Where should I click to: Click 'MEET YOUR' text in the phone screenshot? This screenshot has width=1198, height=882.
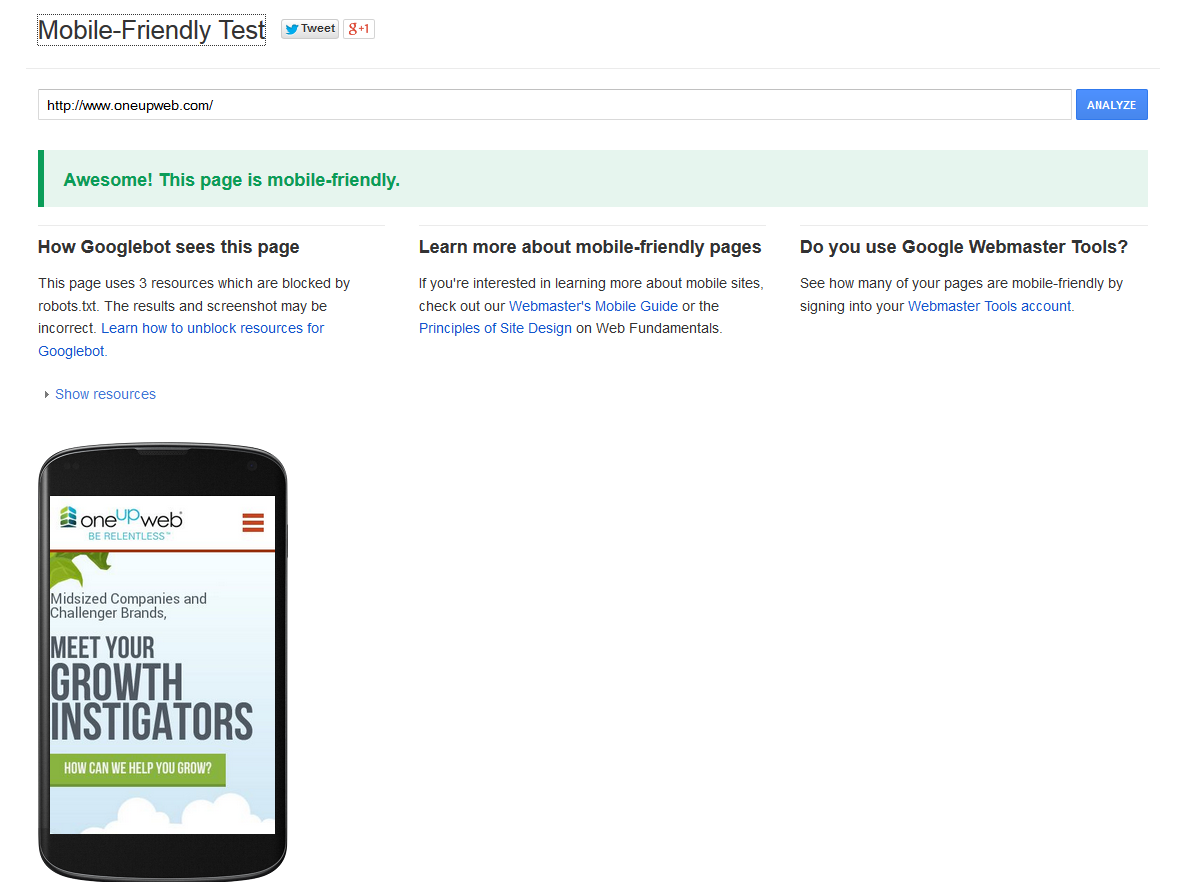click(x=102, y=647)
